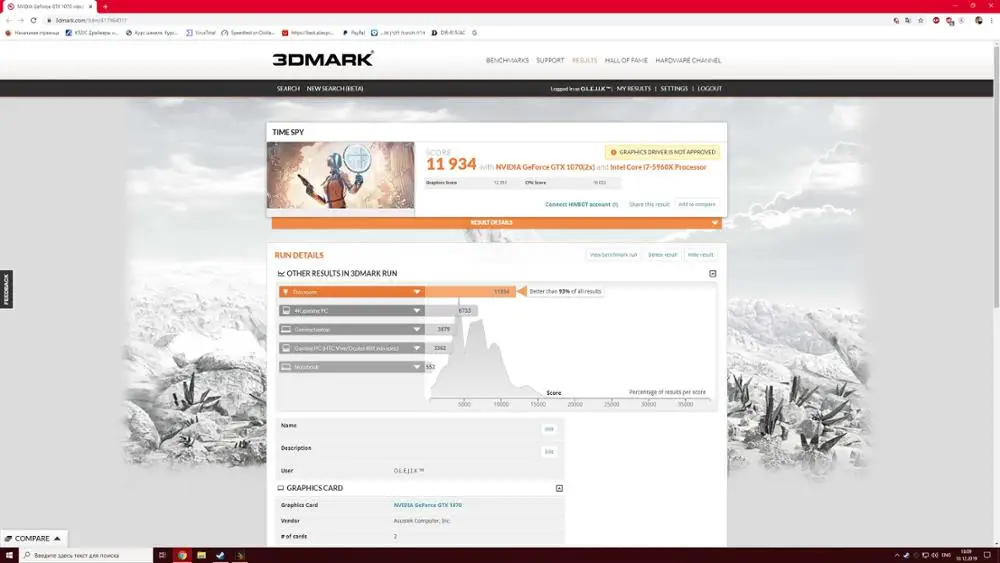Open the Chrome profile avatar
This screenshot has height=563, width=1000.
(x=978, y=20)
